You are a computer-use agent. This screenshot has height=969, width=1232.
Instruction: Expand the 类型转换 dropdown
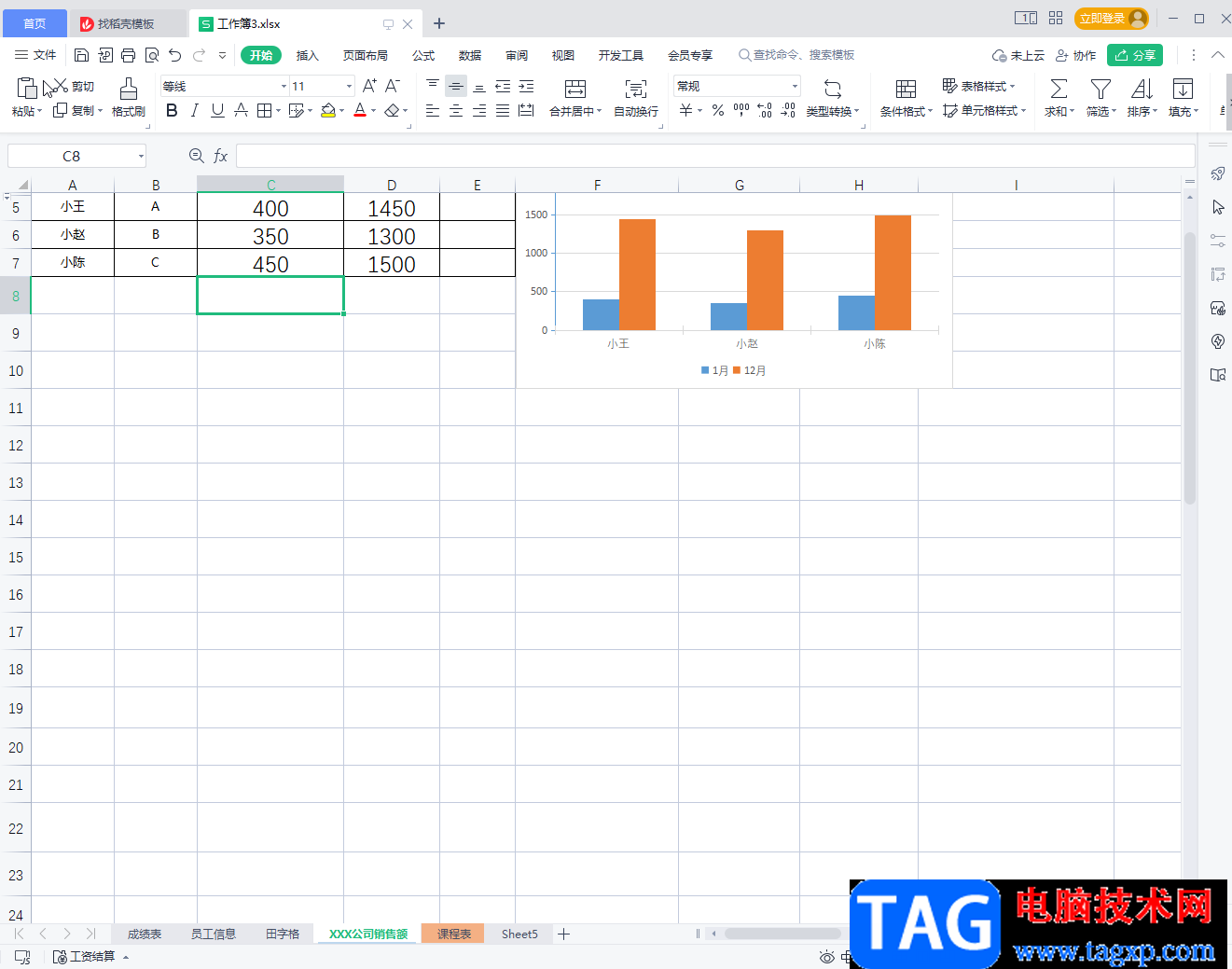856,111
